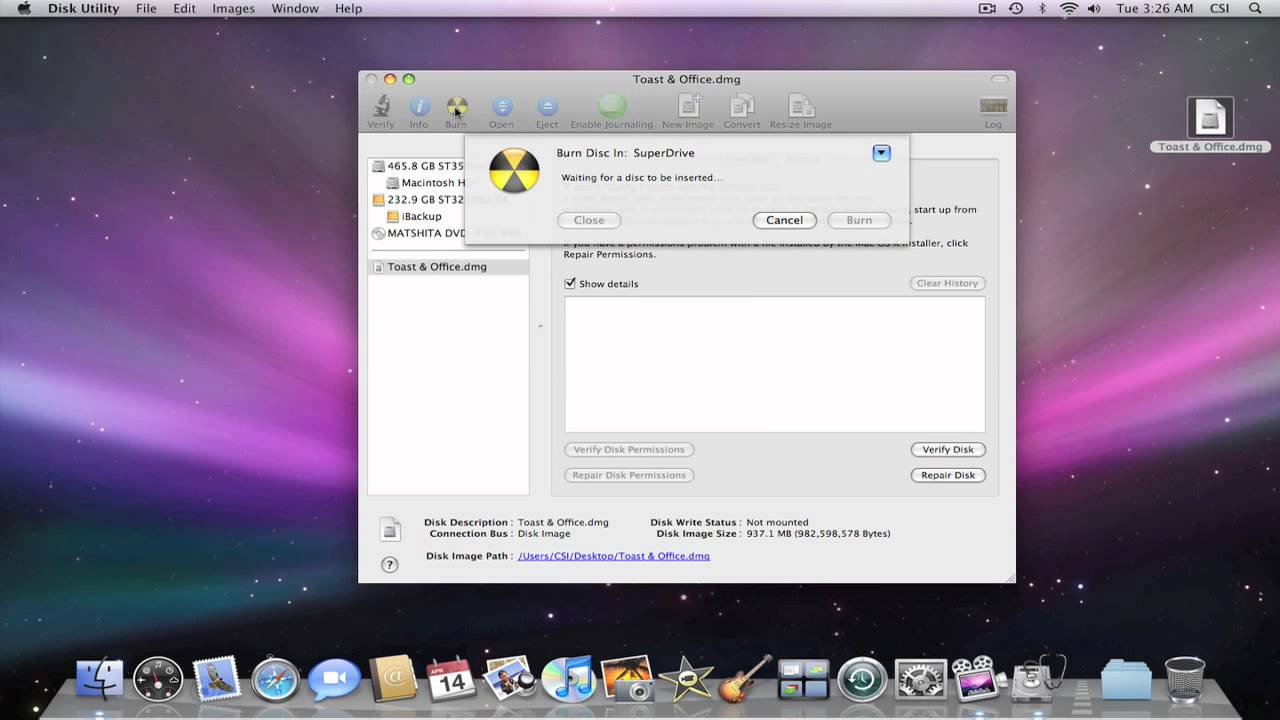Launch GarageBand guitar icon in Dock
The width and height of the screenshot is (1280, 720).
[745, 679]
